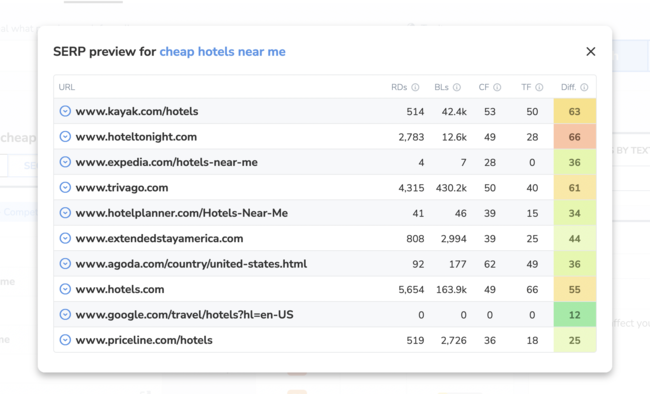Click difficulty score 44 for extendedstayamerica
Image resolution: width=650 pixels, height=394 pixels.
click(575, 238)
